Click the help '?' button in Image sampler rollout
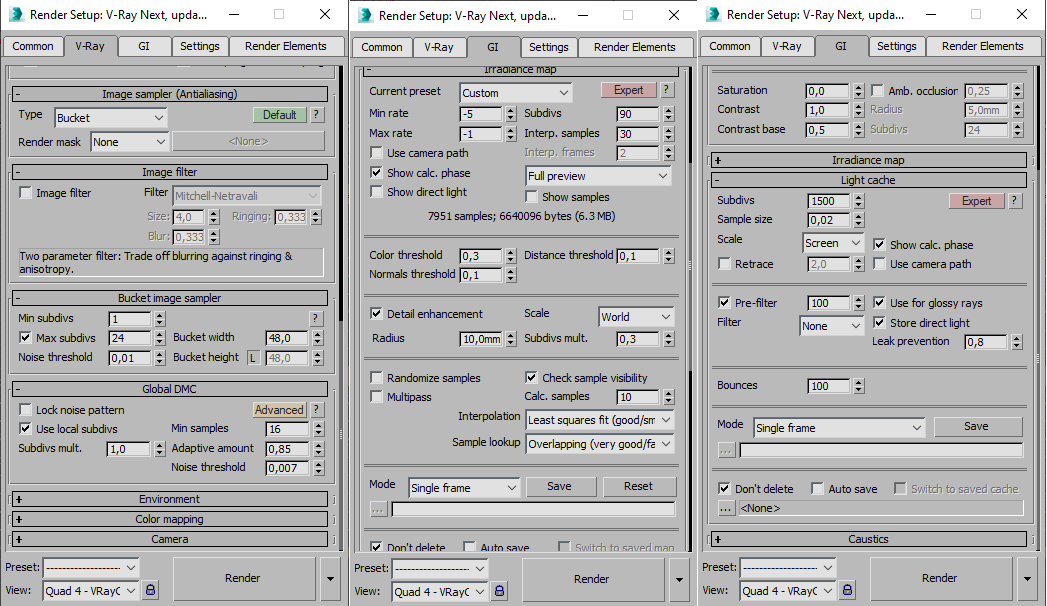 tap(317, 115)
